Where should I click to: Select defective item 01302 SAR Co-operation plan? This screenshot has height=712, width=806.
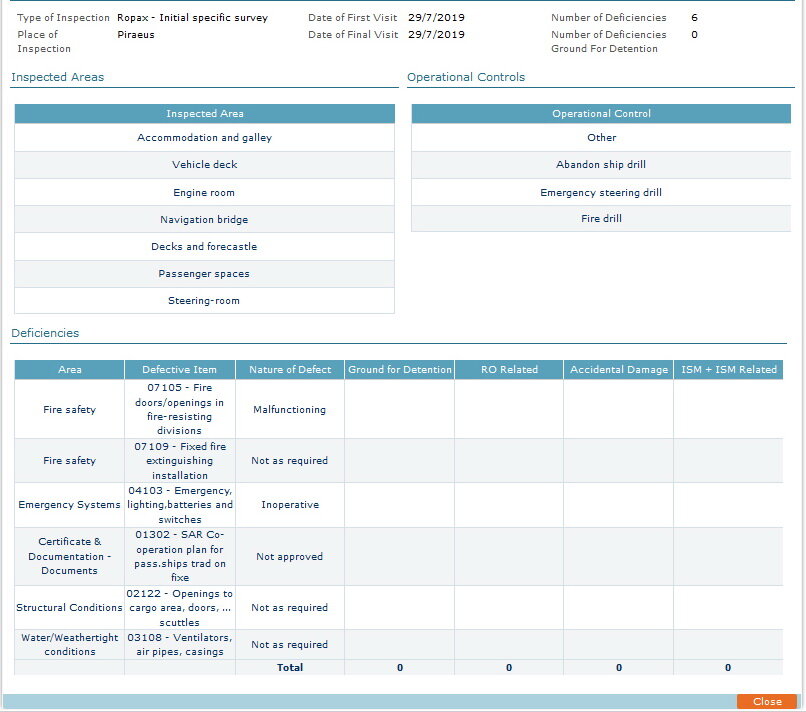[x=179, y=556]
